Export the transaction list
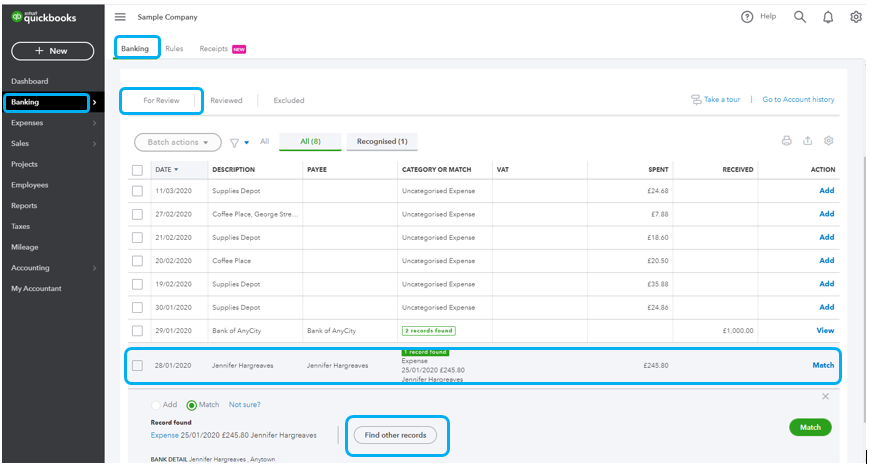Viewport: 871px width, 468px height. point(808,141)
